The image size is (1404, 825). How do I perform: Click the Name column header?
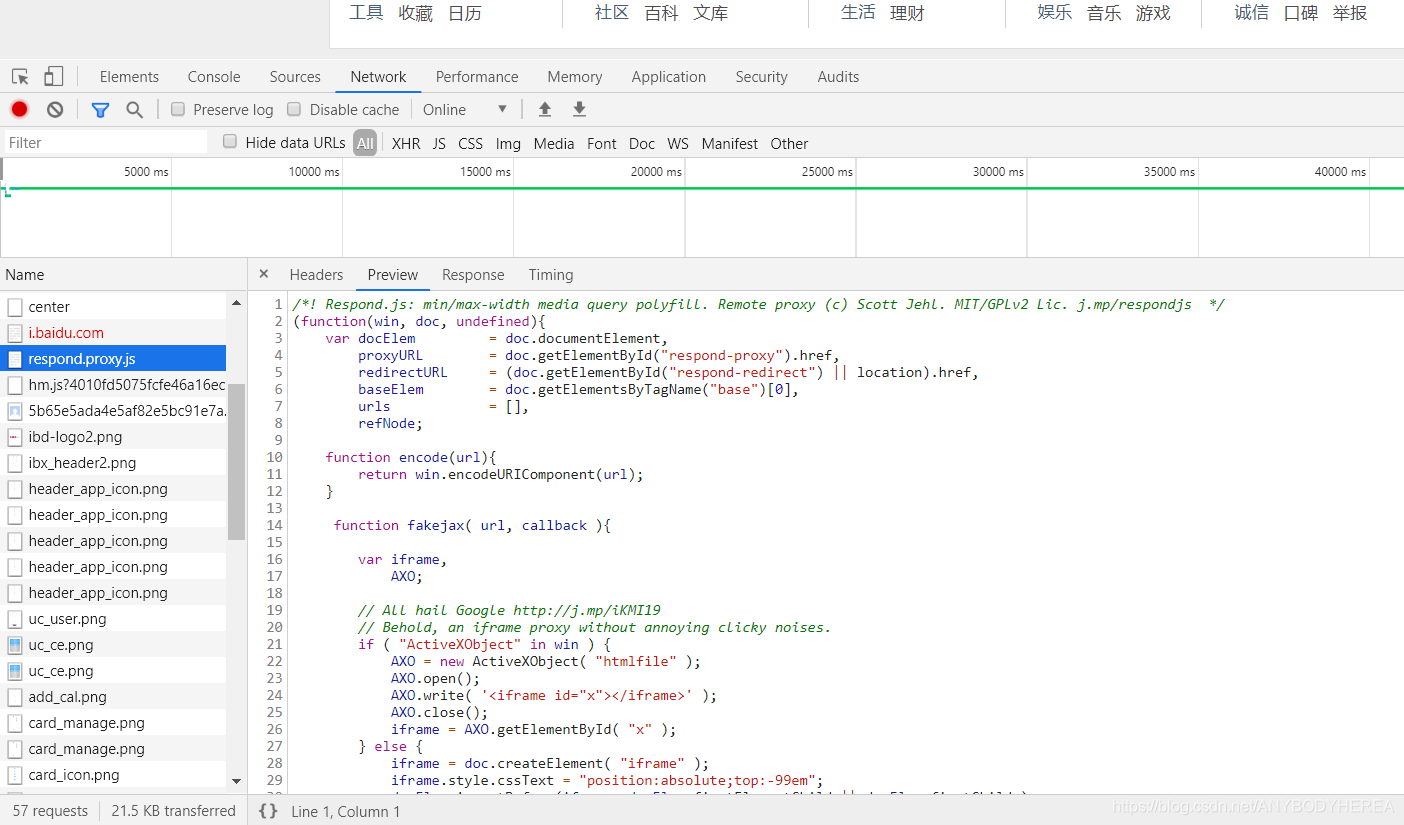pos(123,275)
